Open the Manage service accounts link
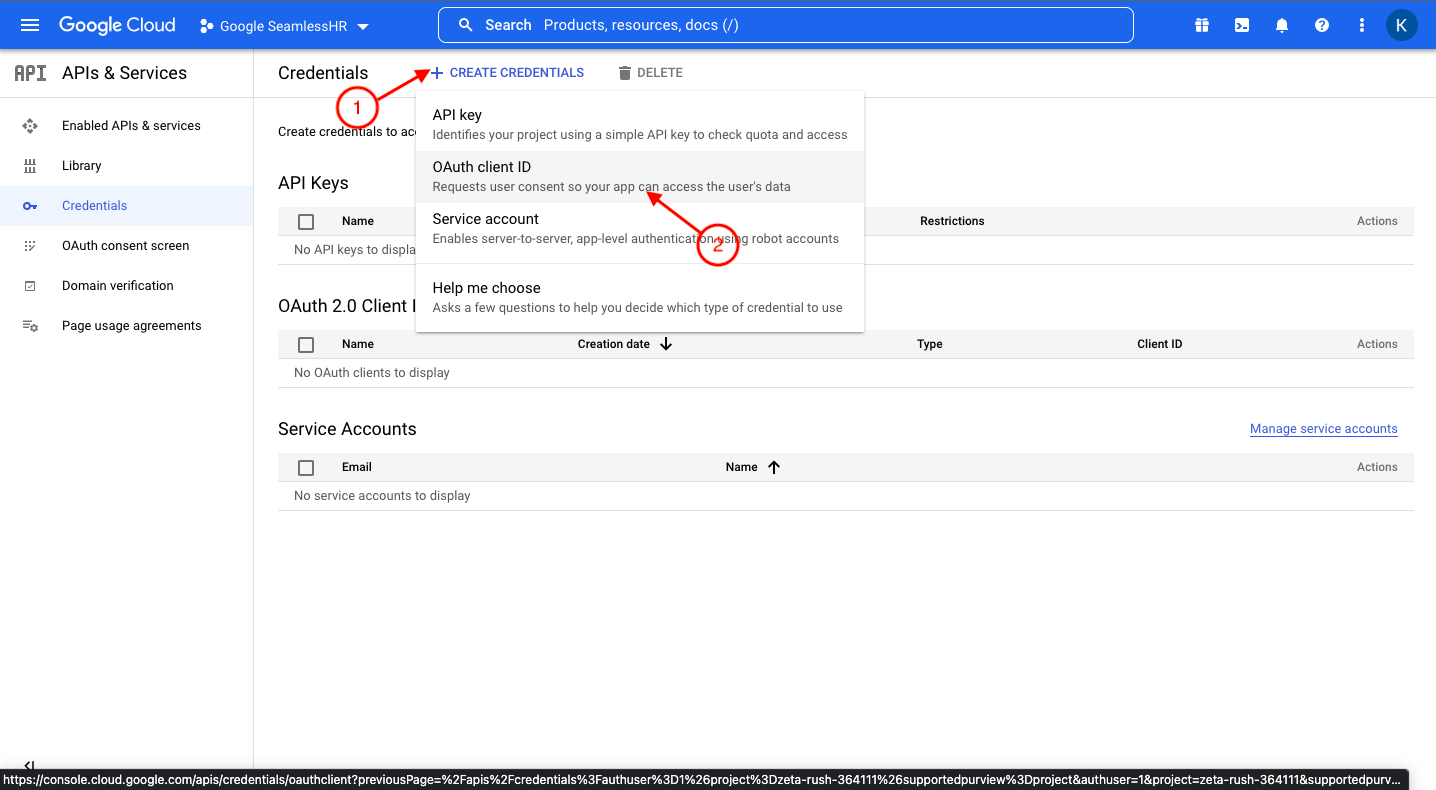Screen dimensions: 1436x790 [1324, 429]
